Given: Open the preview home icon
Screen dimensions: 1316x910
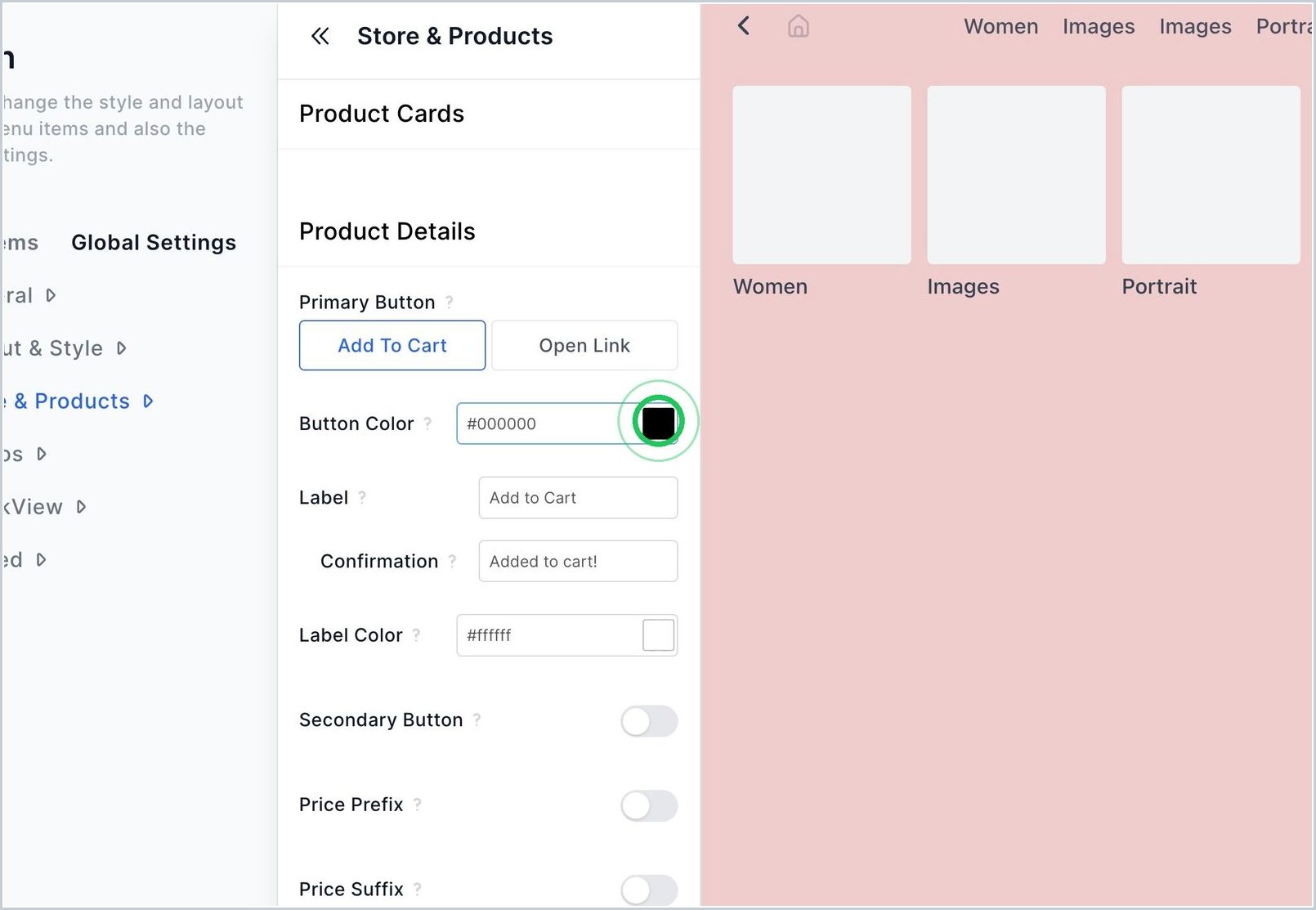Looking at the screenshot, I should (799, 26).
